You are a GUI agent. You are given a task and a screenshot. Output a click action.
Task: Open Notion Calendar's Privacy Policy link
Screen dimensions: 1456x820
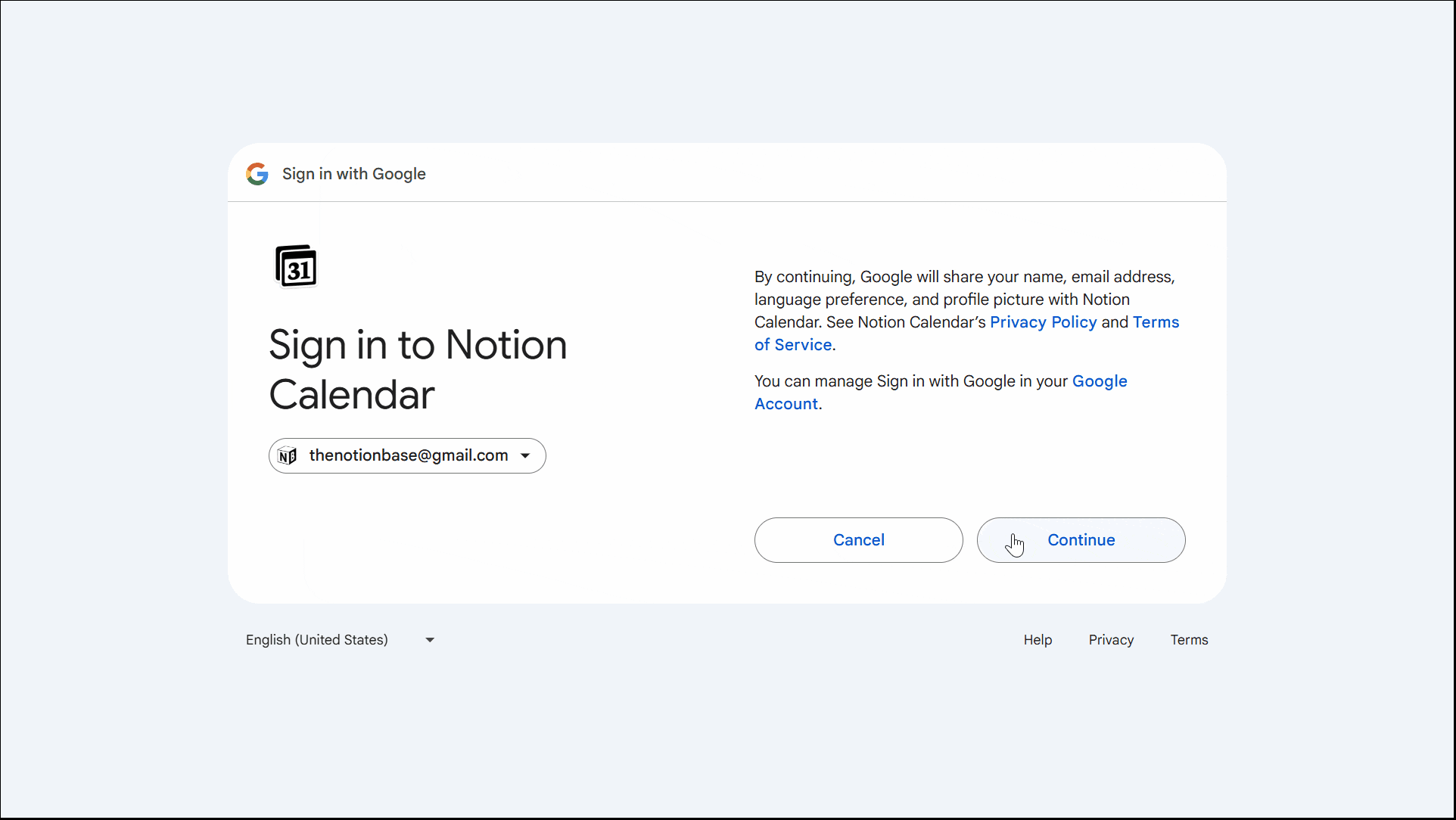pos(1043,322)
